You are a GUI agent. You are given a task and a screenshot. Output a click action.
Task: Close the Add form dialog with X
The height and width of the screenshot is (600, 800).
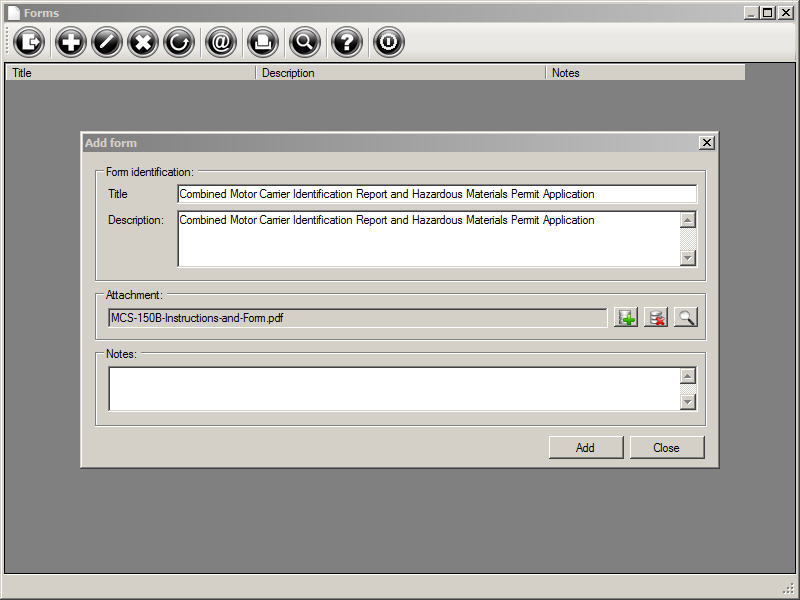click(x=707, y=143)
